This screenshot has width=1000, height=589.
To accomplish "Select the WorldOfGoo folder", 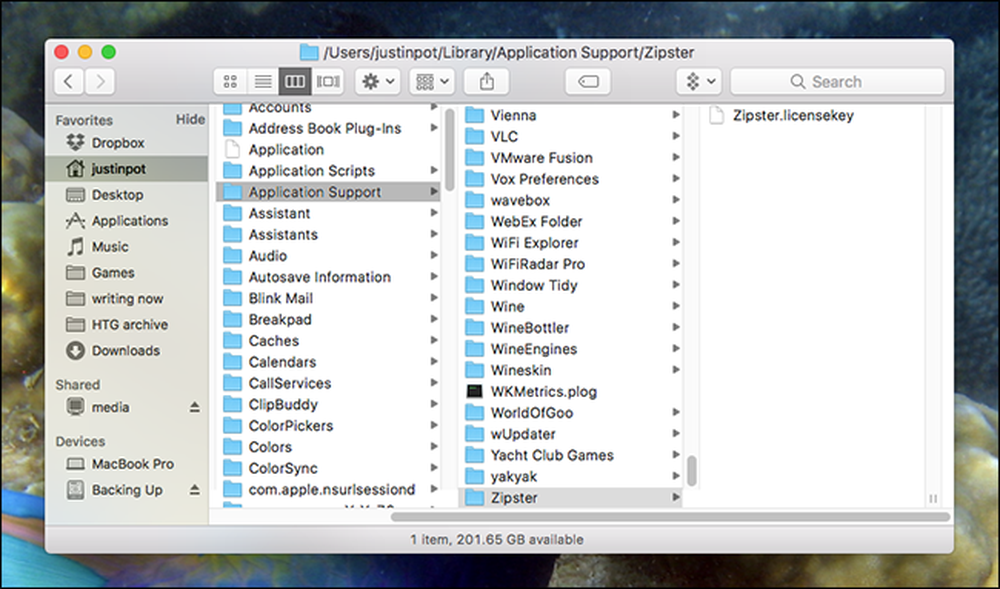I will (570, 413).
